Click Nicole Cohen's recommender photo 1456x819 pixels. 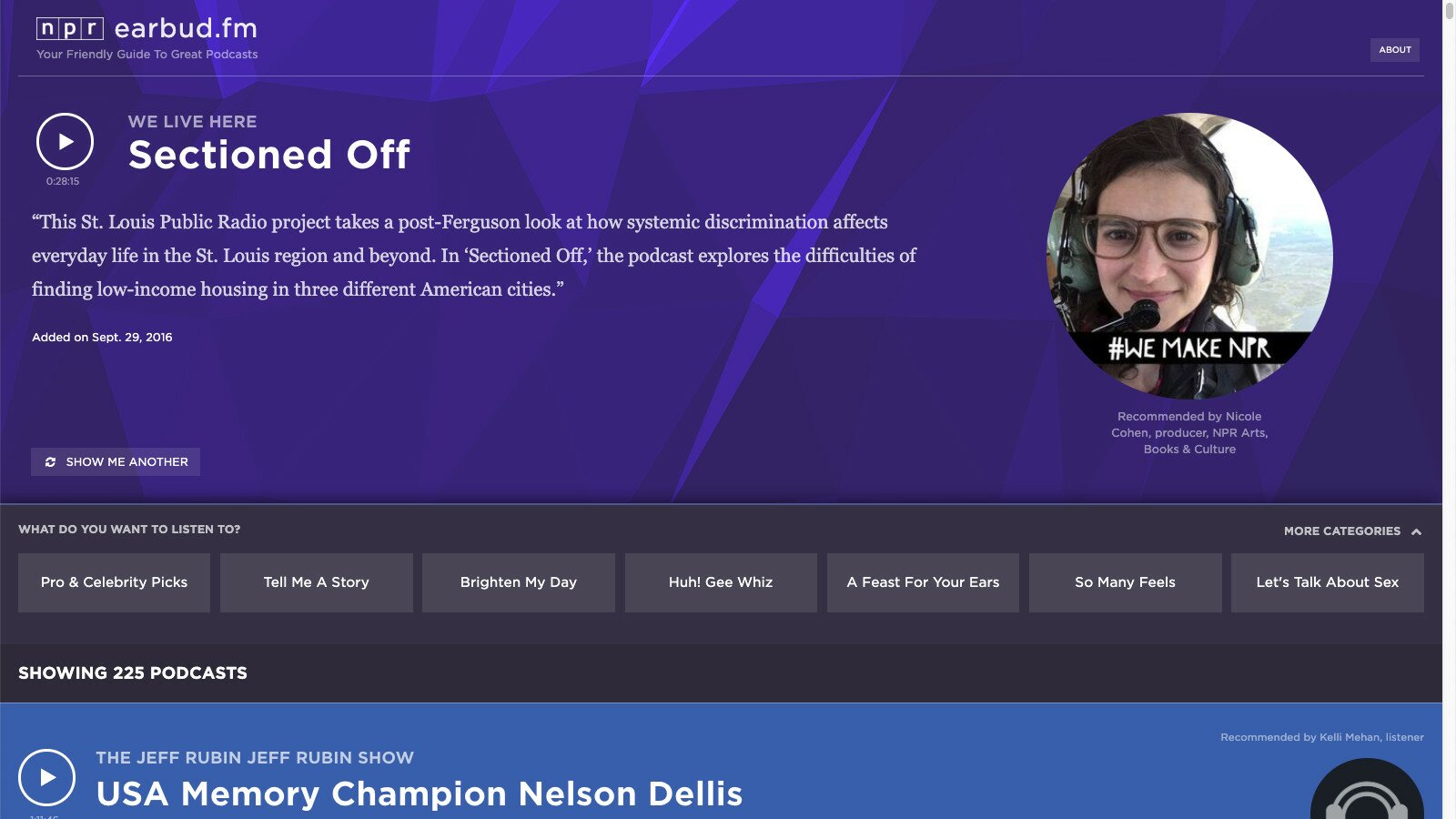(x=1189, y=256)
